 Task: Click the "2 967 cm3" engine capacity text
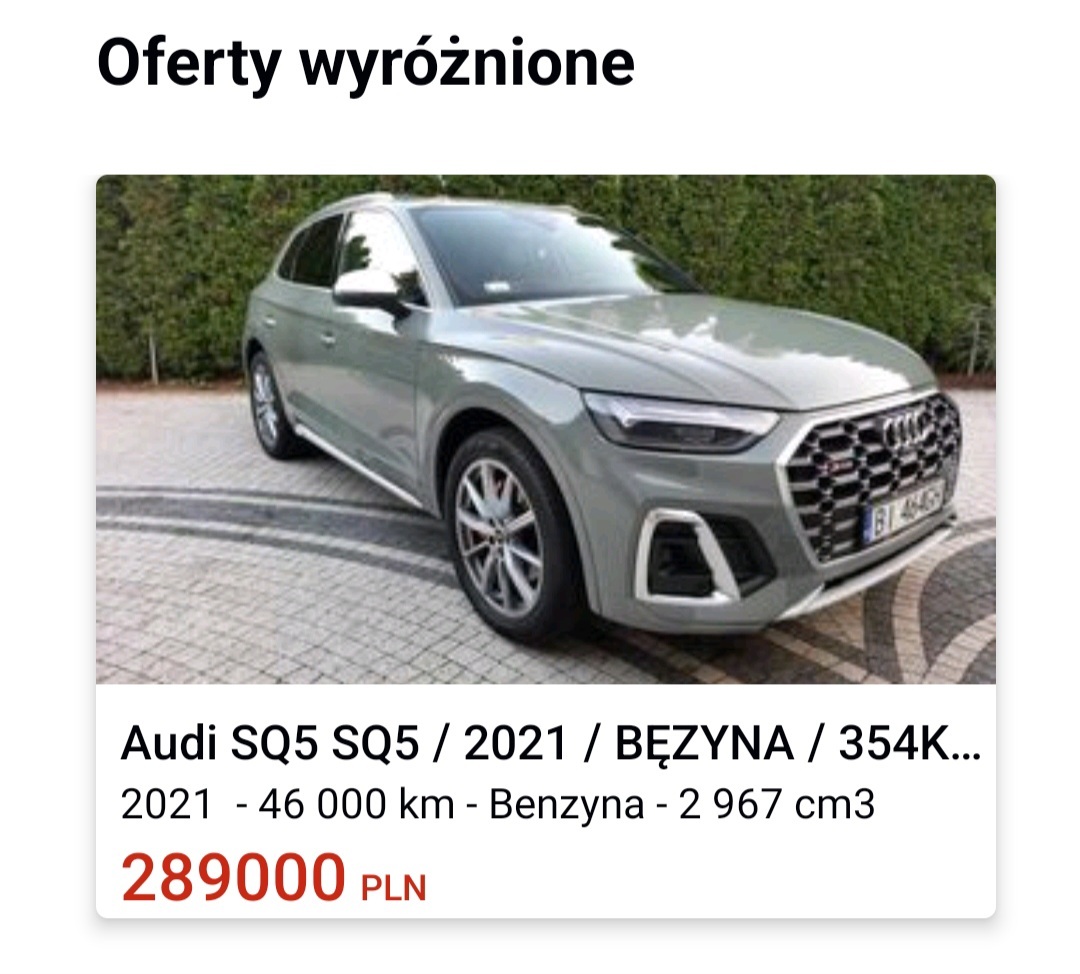(x=777, y=805)
